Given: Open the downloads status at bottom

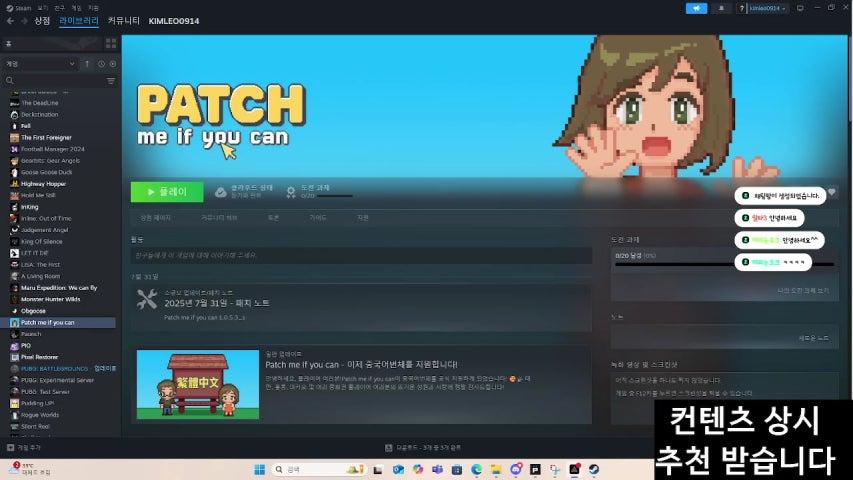Looking at the screenshot, I should pos(423,447).
